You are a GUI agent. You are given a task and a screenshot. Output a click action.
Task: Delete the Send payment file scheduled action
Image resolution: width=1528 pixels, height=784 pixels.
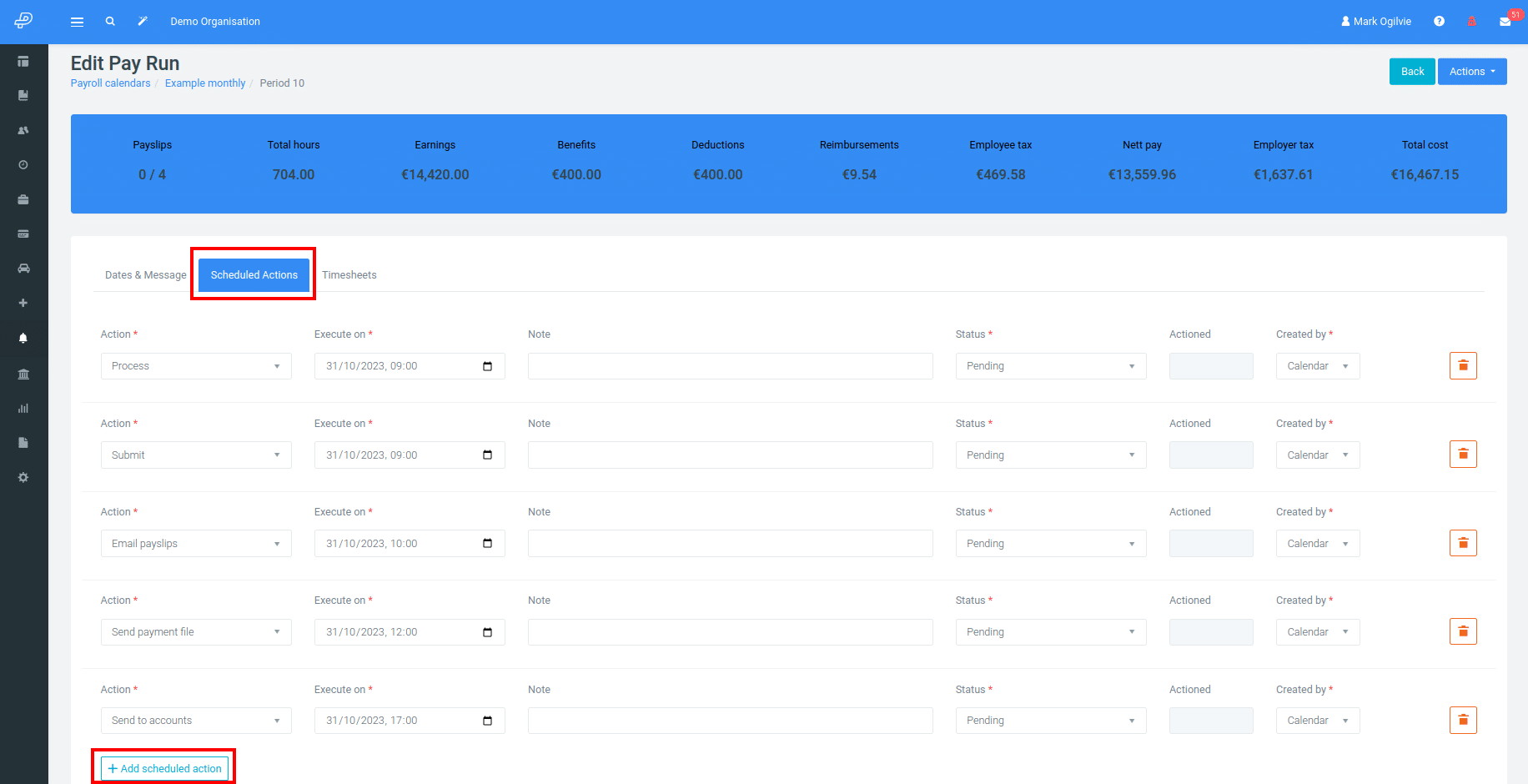coord(1462,631)
